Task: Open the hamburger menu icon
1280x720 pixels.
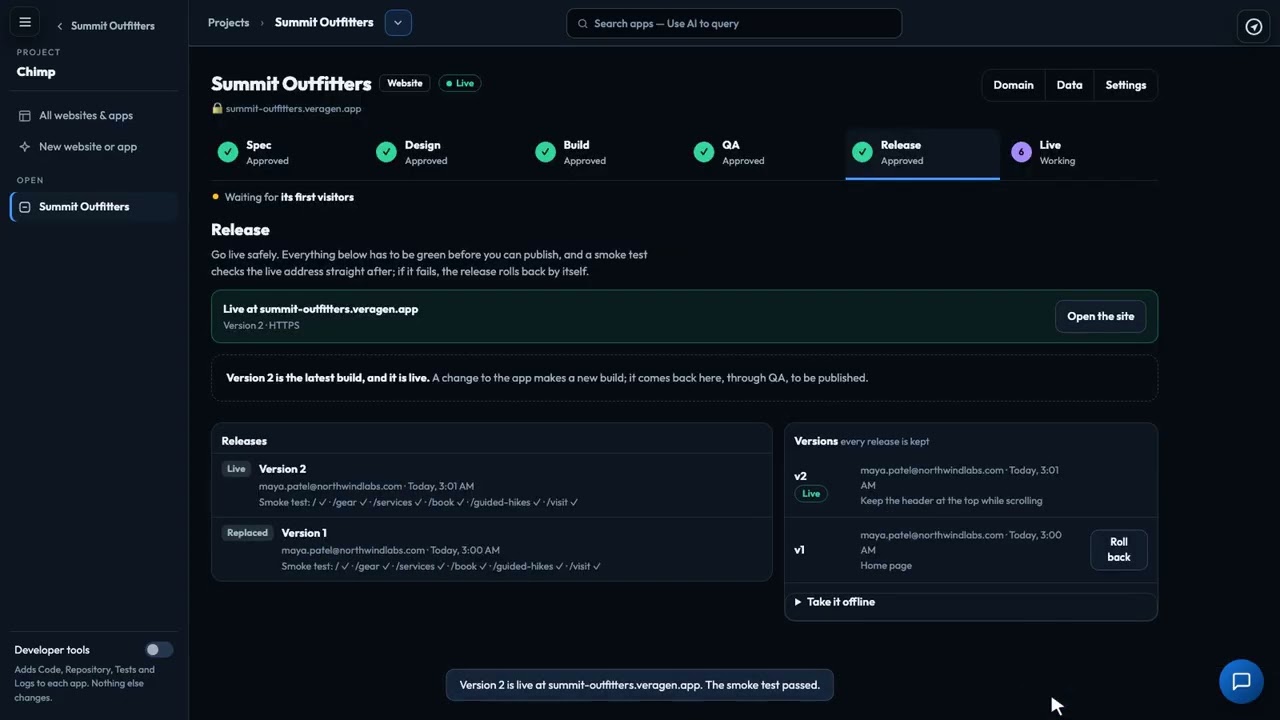Action: click(25, 23)
